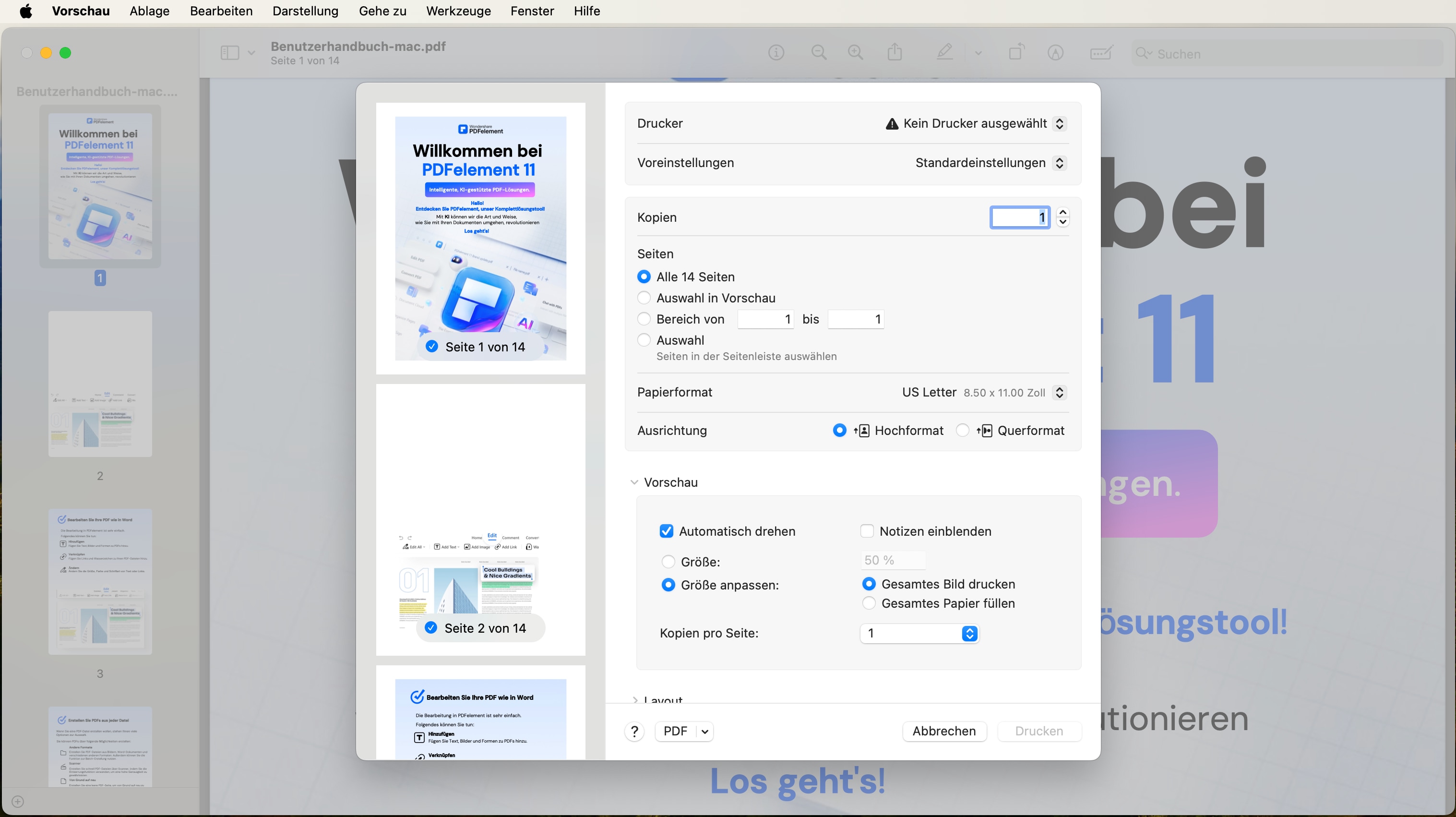1456x817 pixels.
Task: Collapse the Vorschau section
Action: [x=634, y=482]
